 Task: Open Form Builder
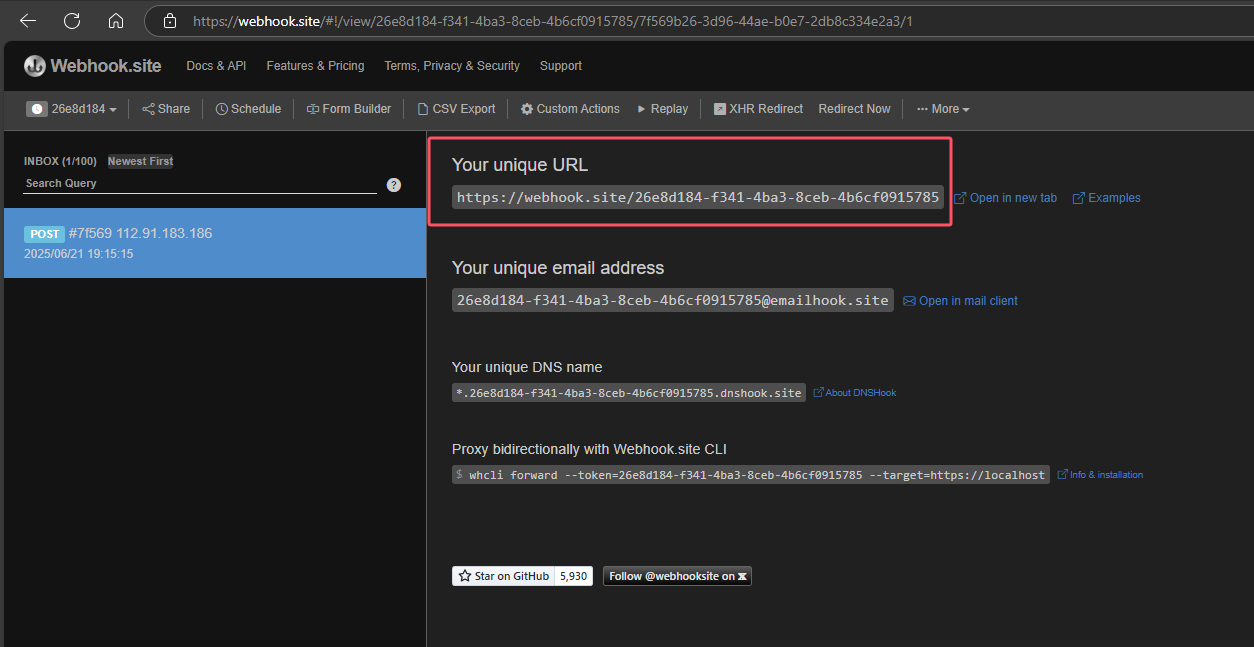click(x=349, y=109)
